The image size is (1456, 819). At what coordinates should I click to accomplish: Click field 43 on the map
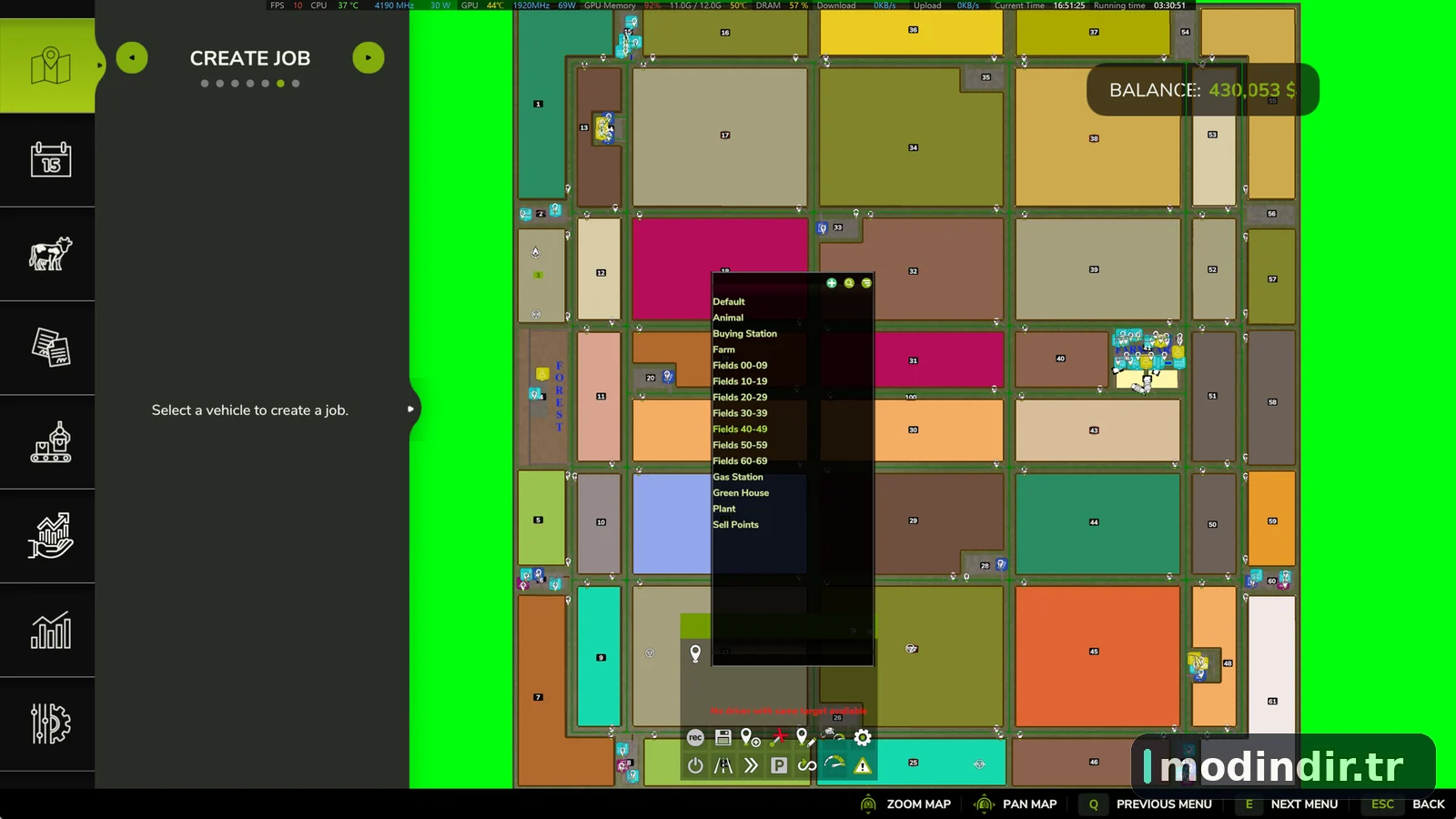coord(1097,430)
